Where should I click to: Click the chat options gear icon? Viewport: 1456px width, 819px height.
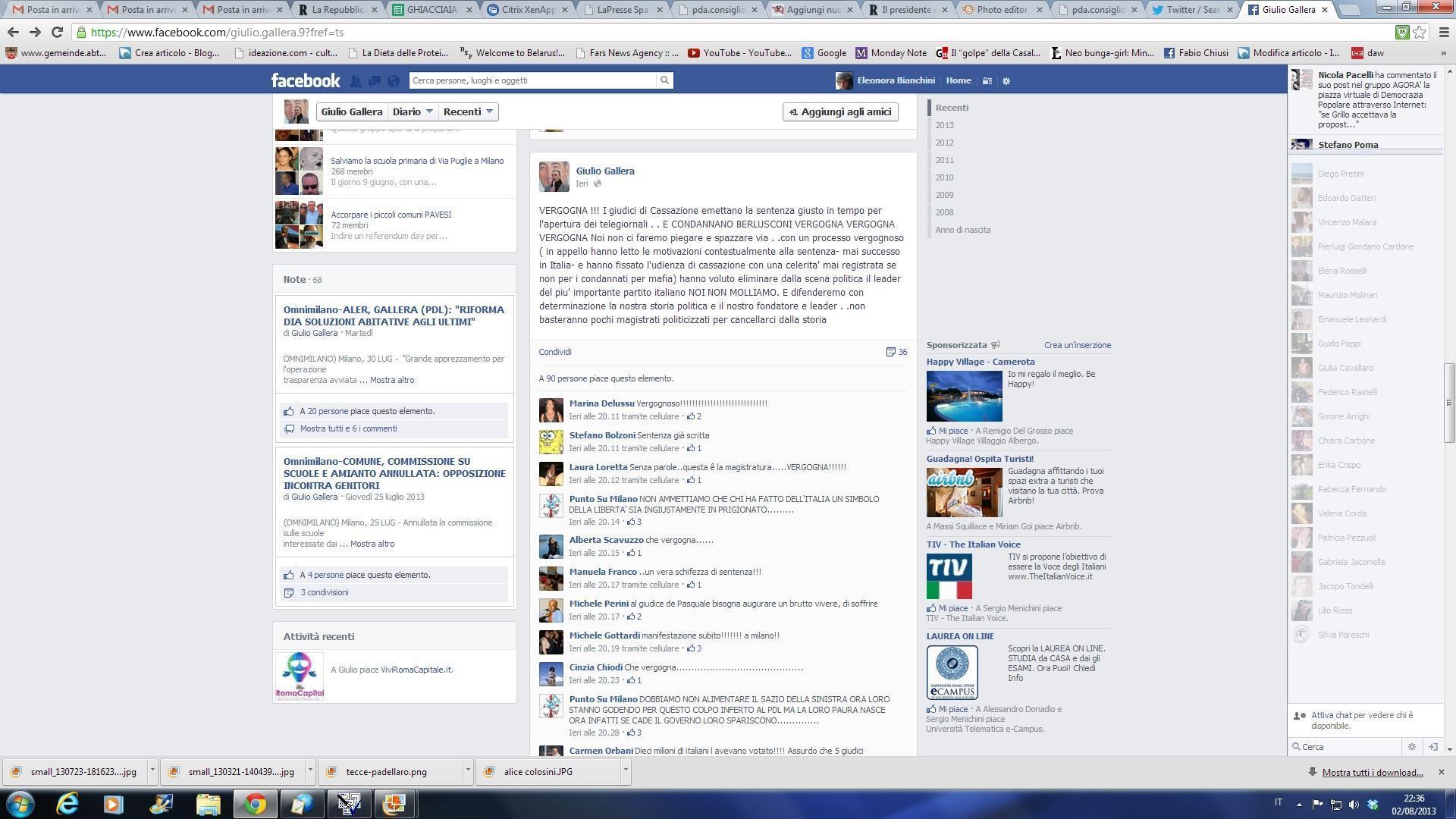pyautogui.click(x=1411, y=747)
